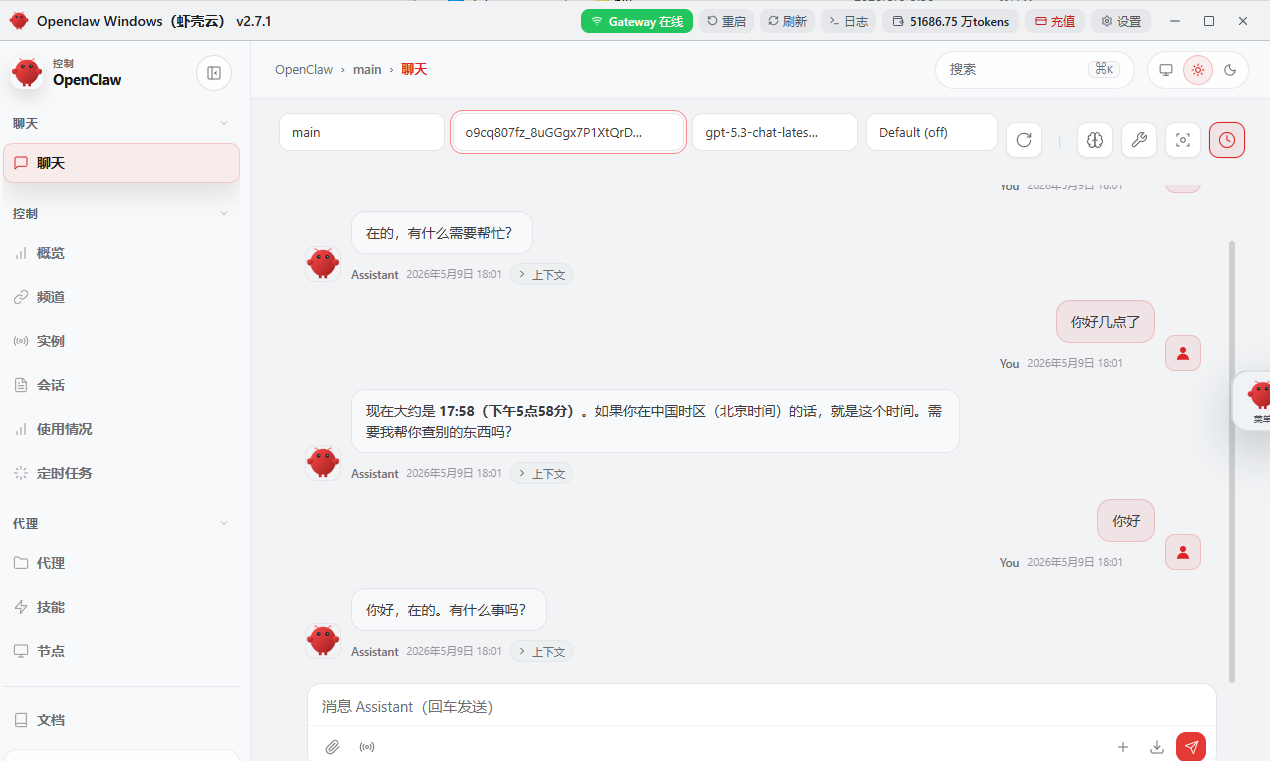1270x761 pixels.
Task: Expand 上下文 under the 17:58 reply
Action: [x=541, y=473]
